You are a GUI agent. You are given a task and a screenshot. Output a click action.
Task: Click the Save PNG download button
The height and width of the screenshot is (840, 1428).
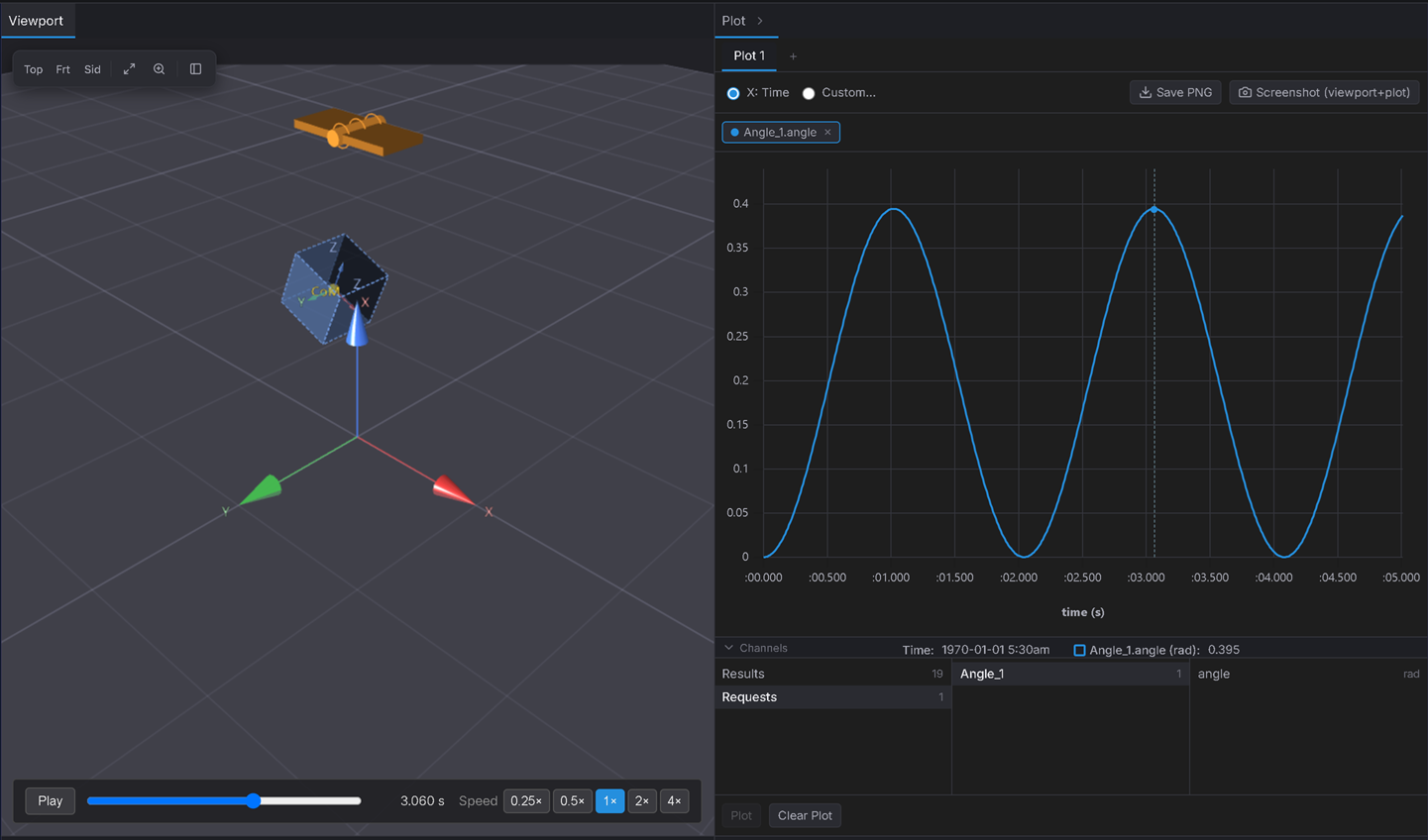(1175, 92)
